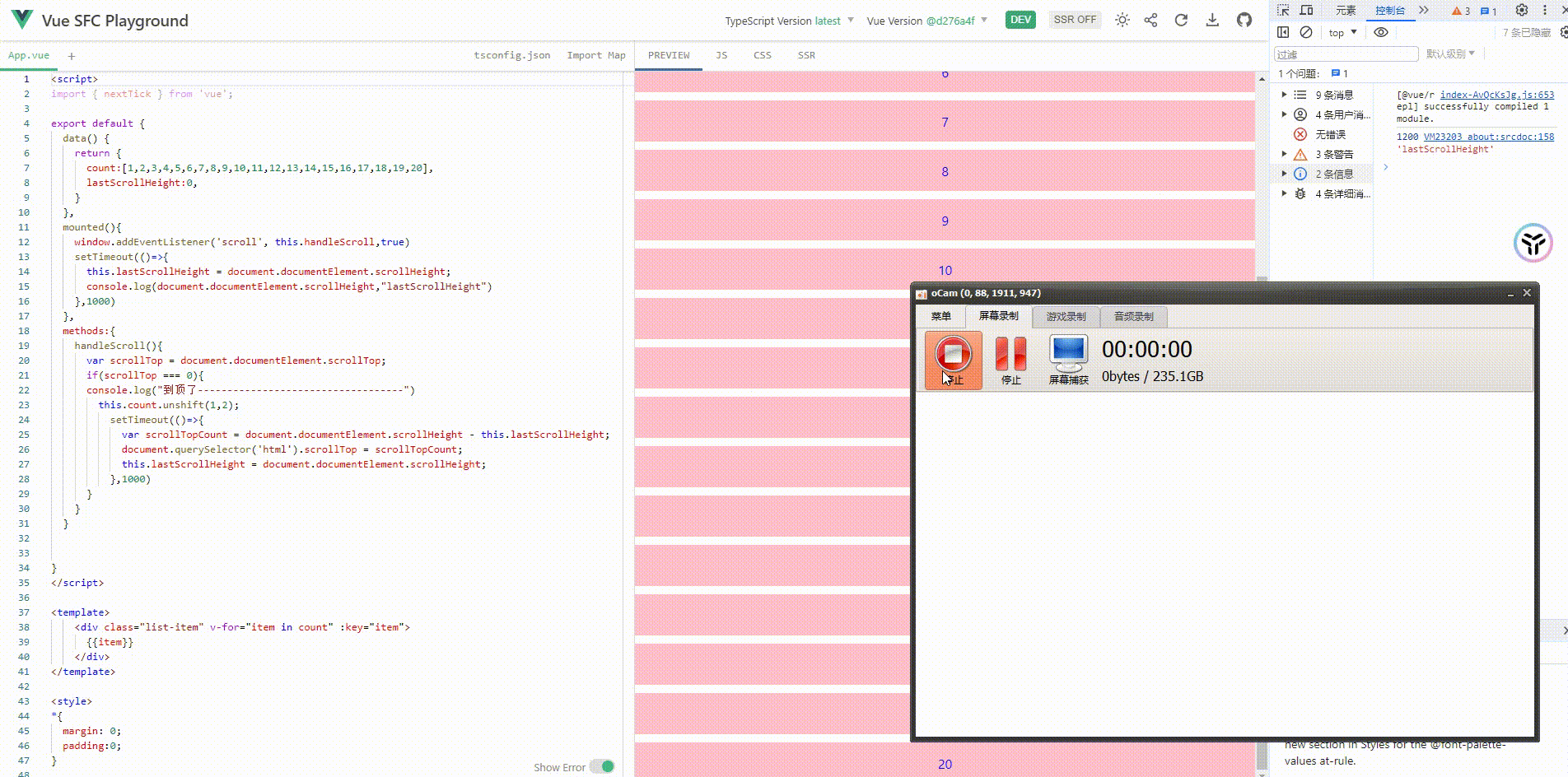Create a live expression with the eye icon
The height and width of the screenshot is (777, 1568).
click(x=1381, y=32)
